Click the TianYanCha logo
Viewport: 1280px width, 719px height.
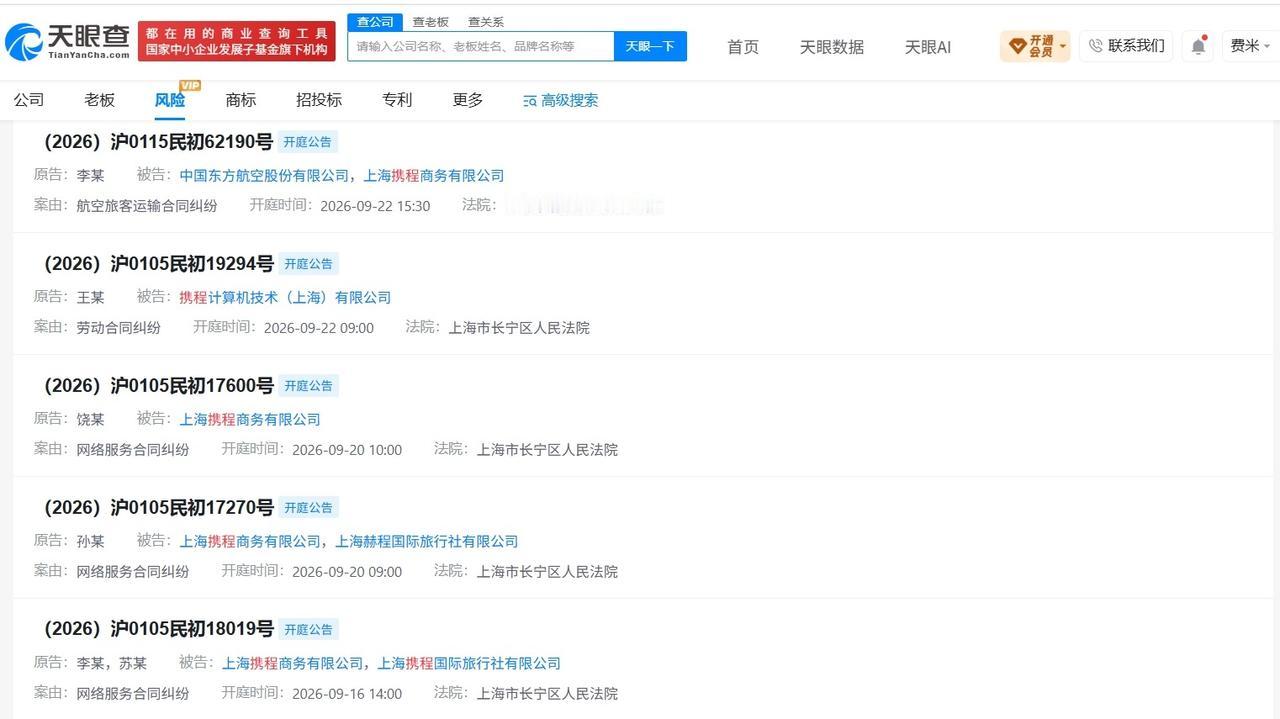[67, 41]
